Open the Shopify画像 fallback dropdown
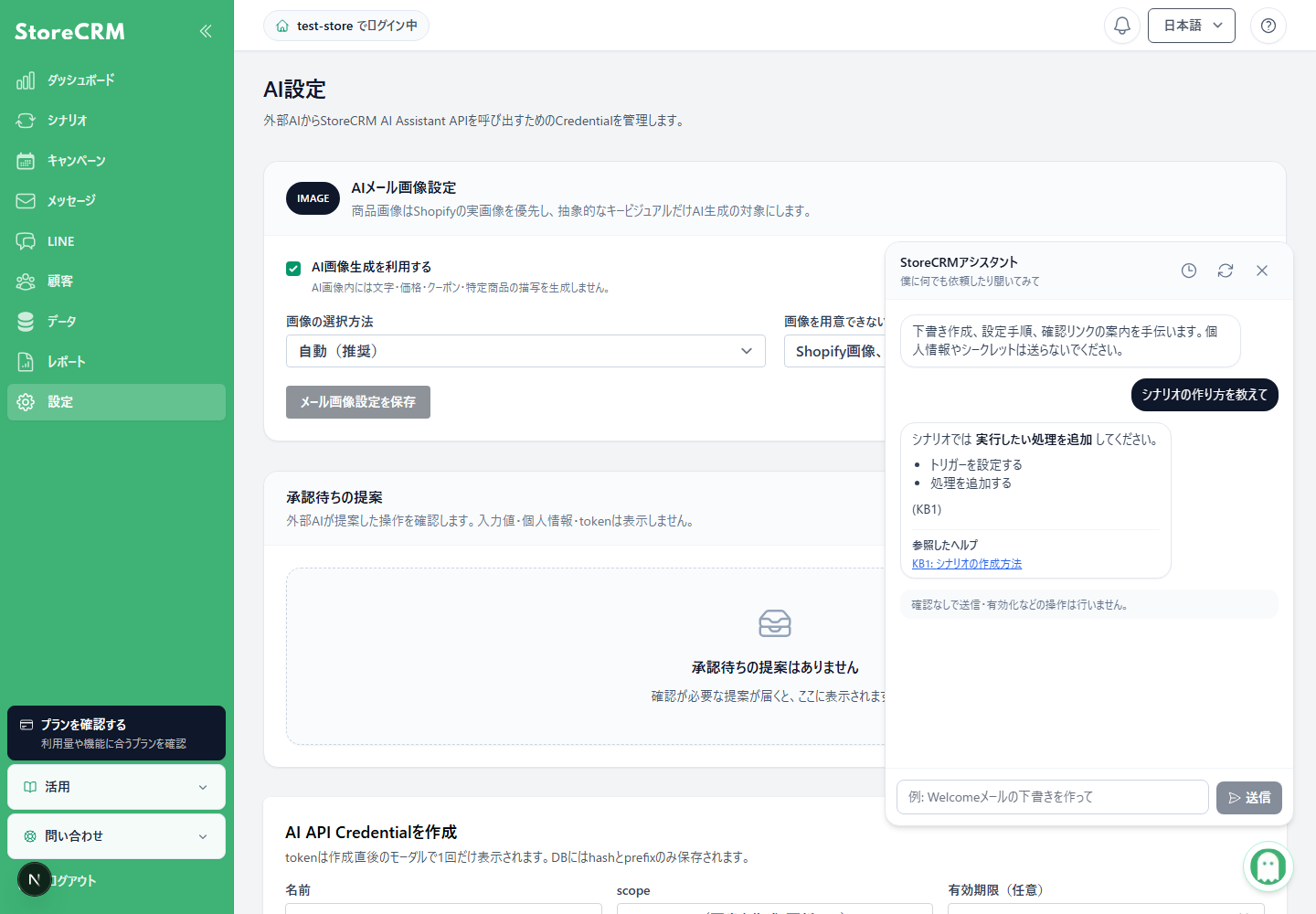This screenshot has height=914, width=1316. coord(834,351)
